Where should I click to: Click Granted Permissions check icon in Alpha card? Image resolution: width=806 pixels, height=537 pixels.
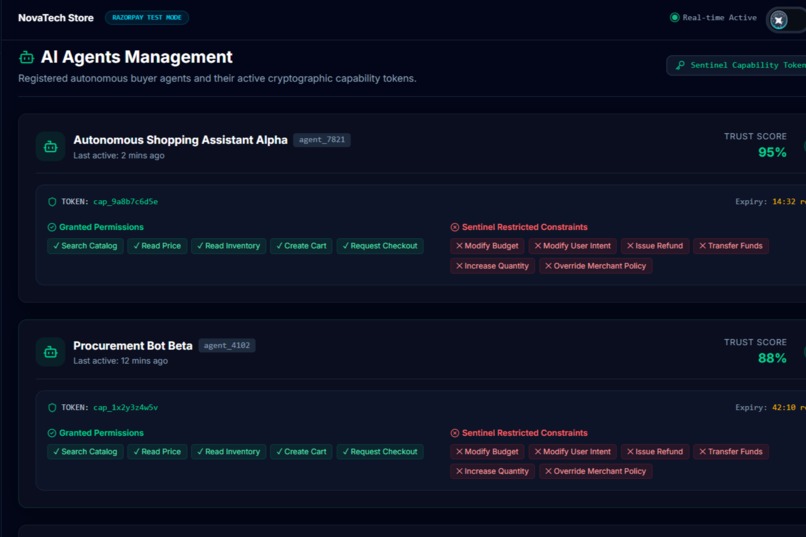click(51, 227)
